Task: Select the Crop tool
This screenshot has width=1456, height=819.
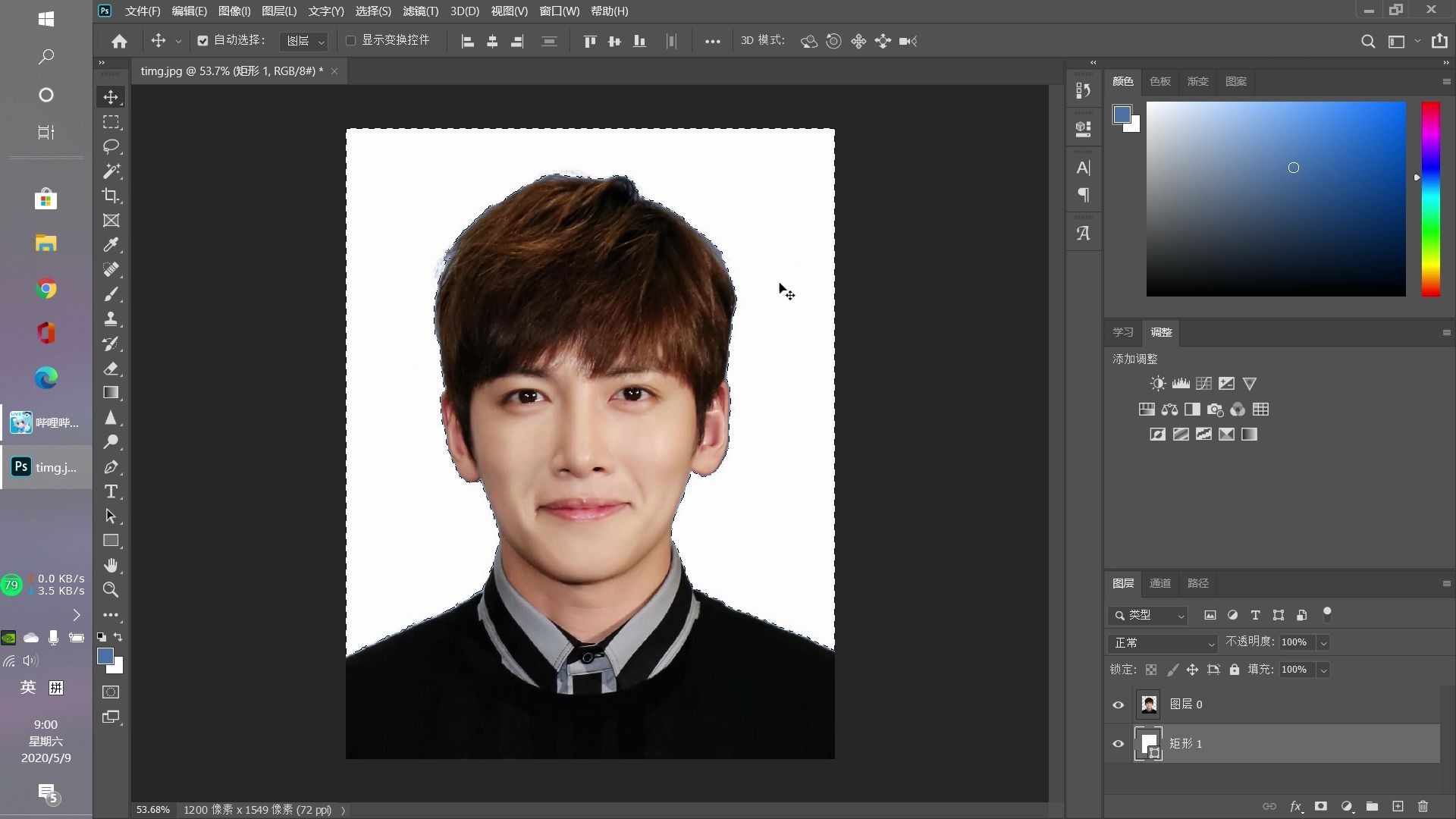Action: [111, 196]
